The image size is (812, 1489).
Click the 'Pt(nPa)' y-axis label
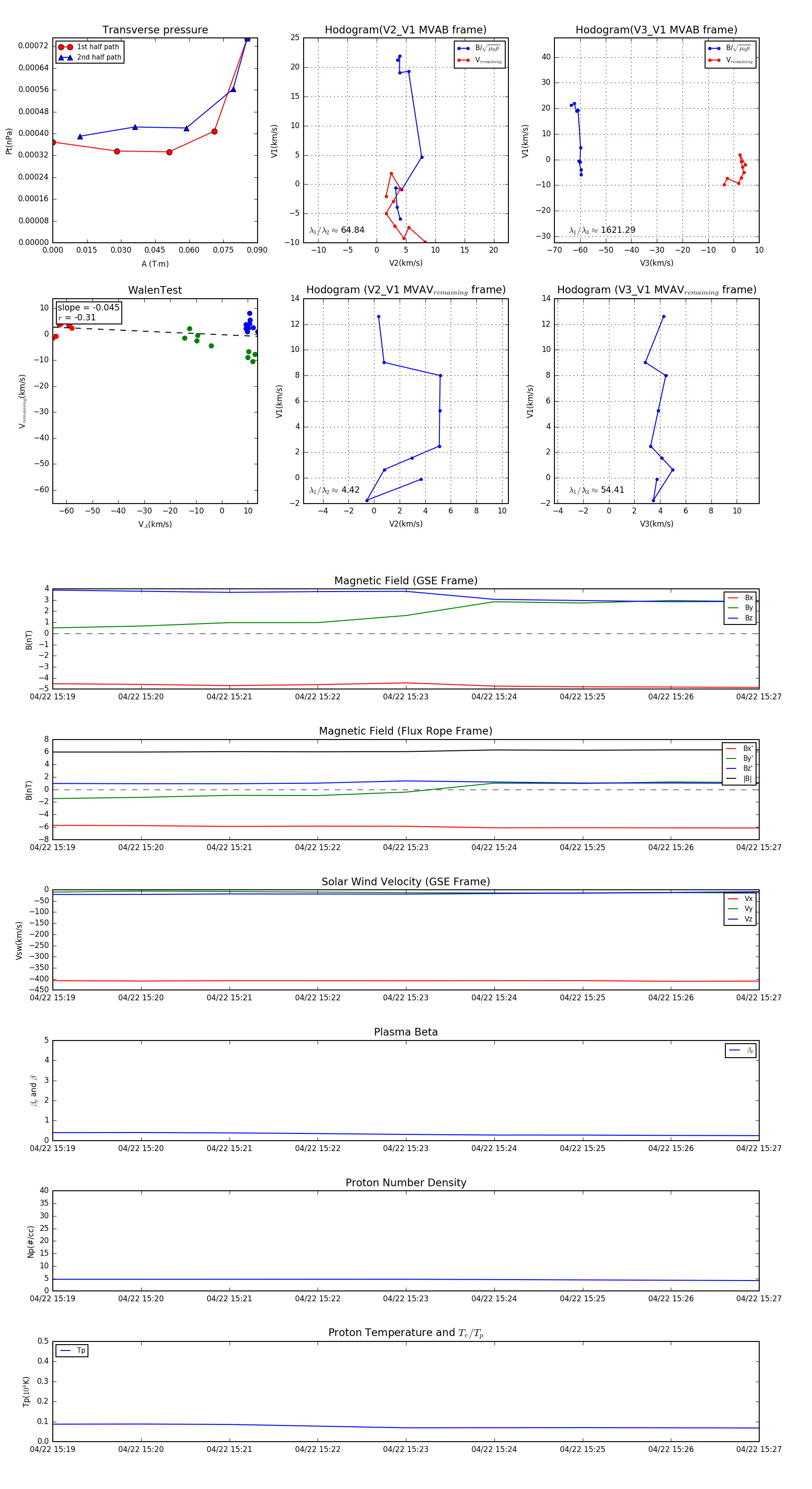(9, 141)
